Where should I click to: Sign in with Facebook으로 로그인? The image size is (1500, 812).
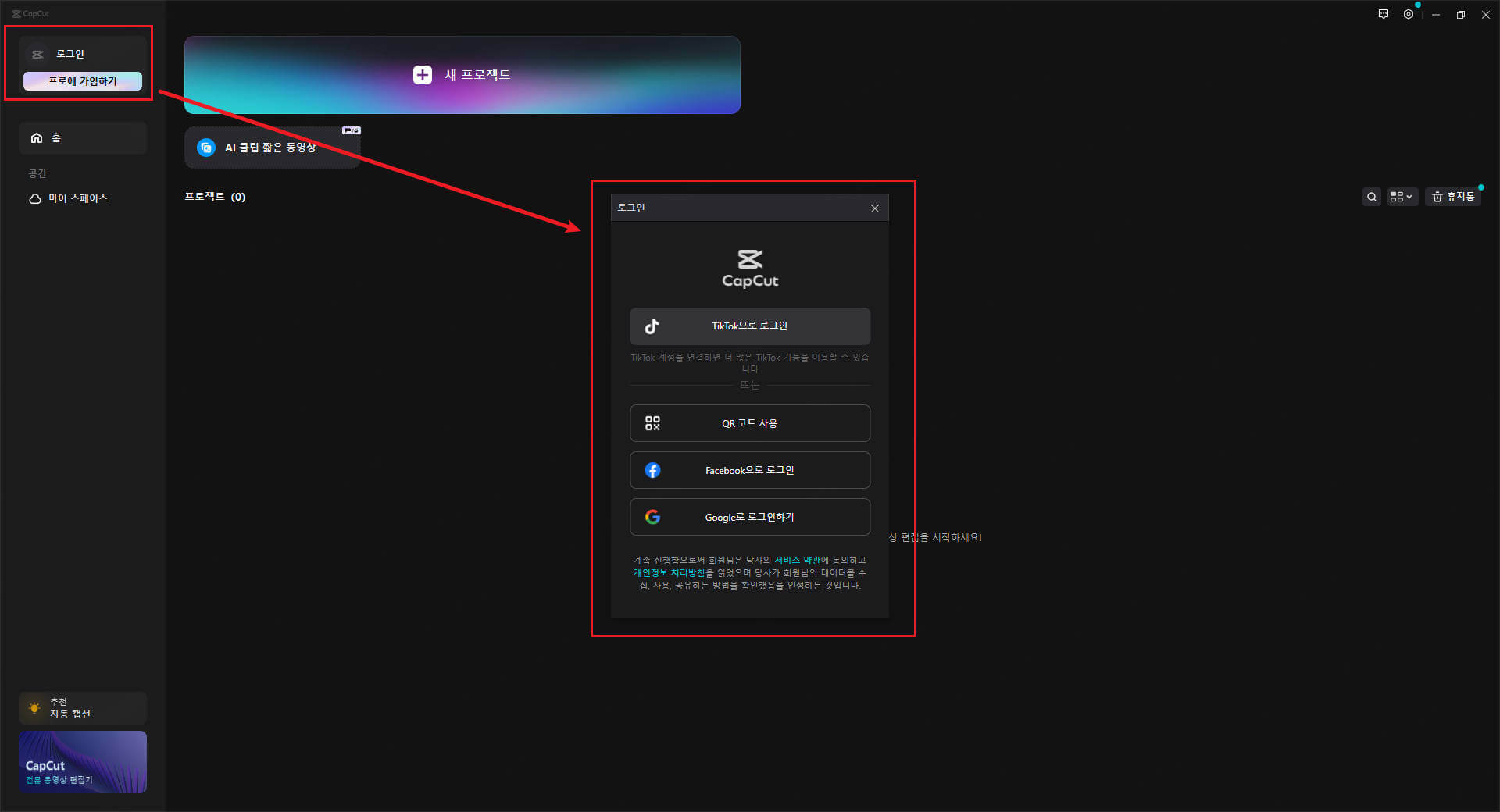[x=750, y=470]
